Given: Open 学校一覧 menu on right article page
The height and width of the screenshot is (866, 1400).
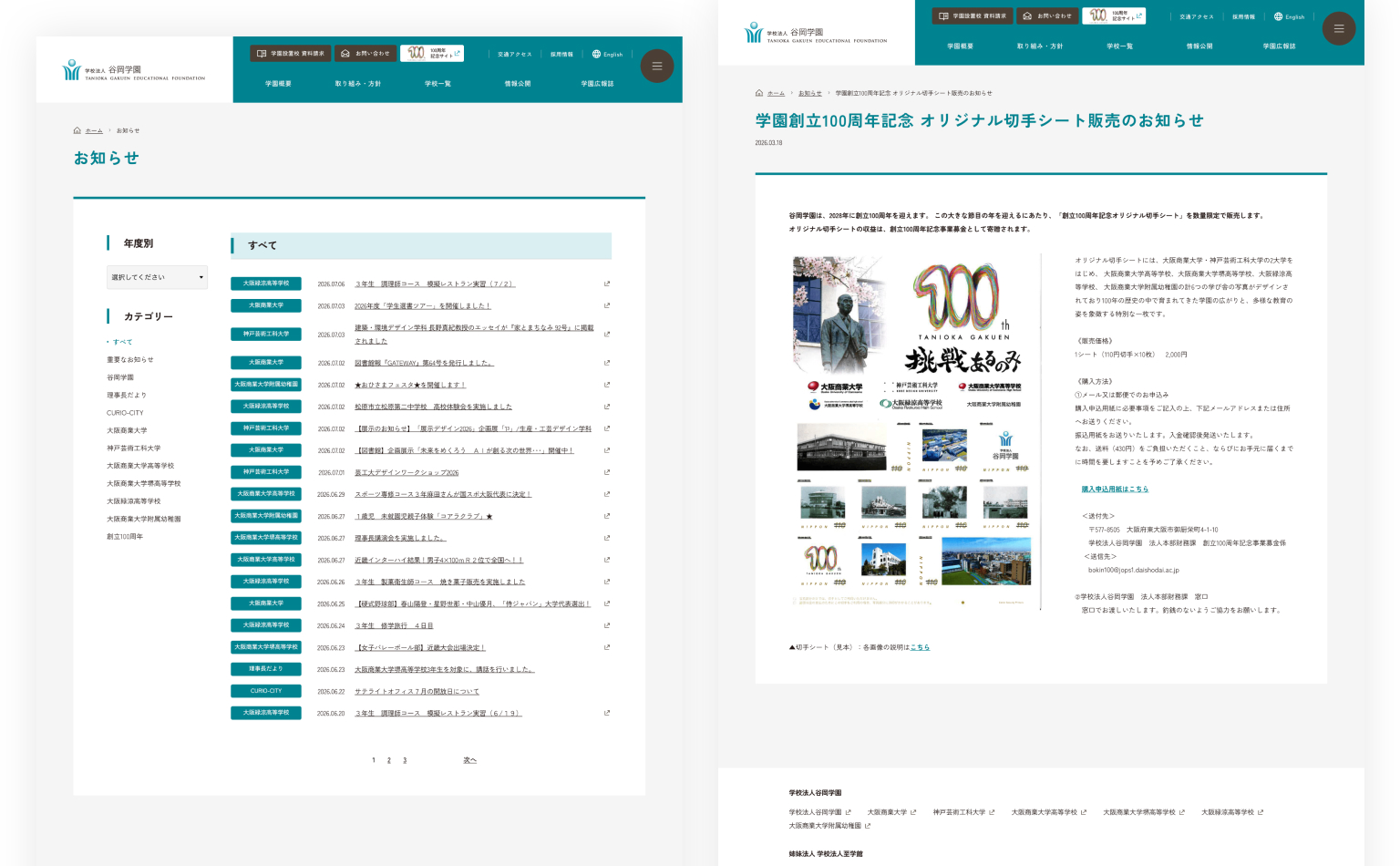Looking at the screenshot, I should click(1119, 46).
